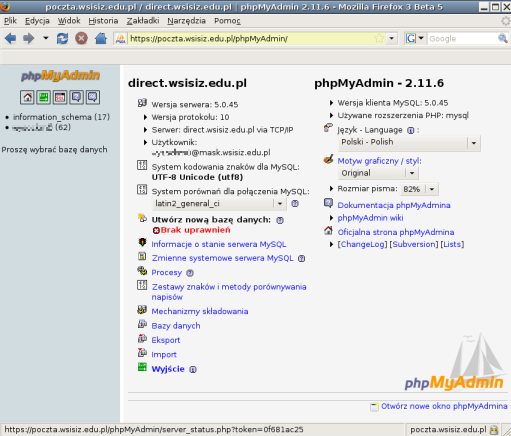511x436 pixels.
Task: Open phpMyAdmin wiki link
Action: click(370, 218)
